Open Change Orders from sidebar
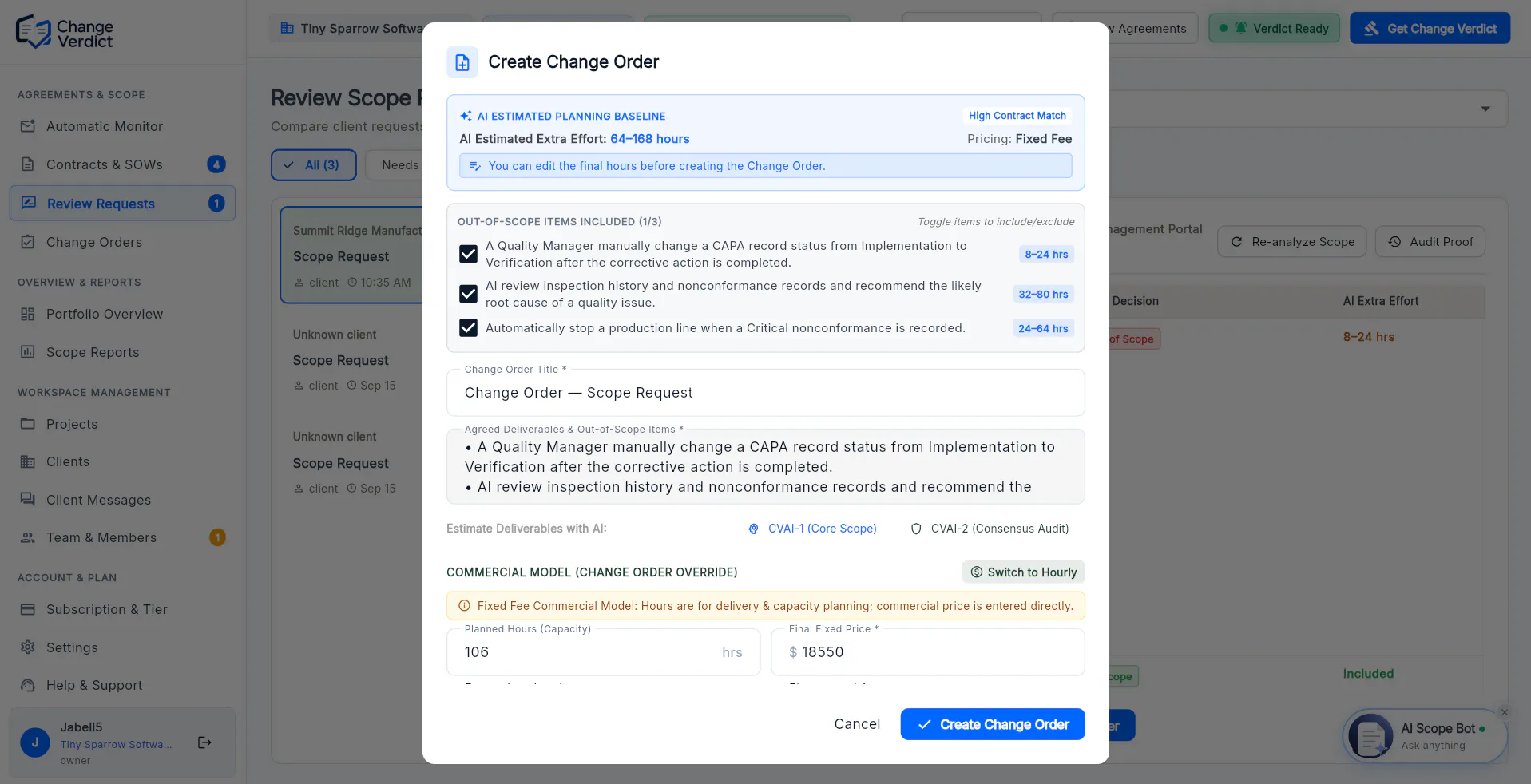This screenshot has width=1531, height=784. click(122, 242)
